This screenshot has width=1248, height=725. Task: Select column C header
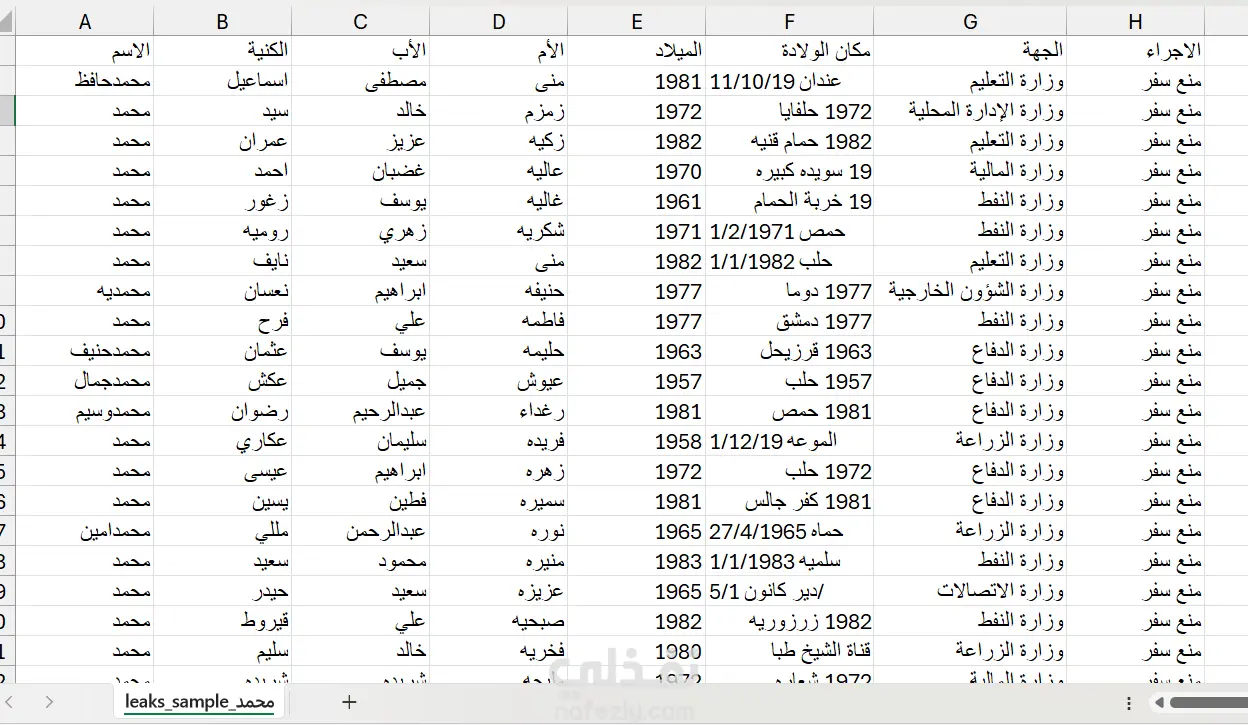[361, 22]
